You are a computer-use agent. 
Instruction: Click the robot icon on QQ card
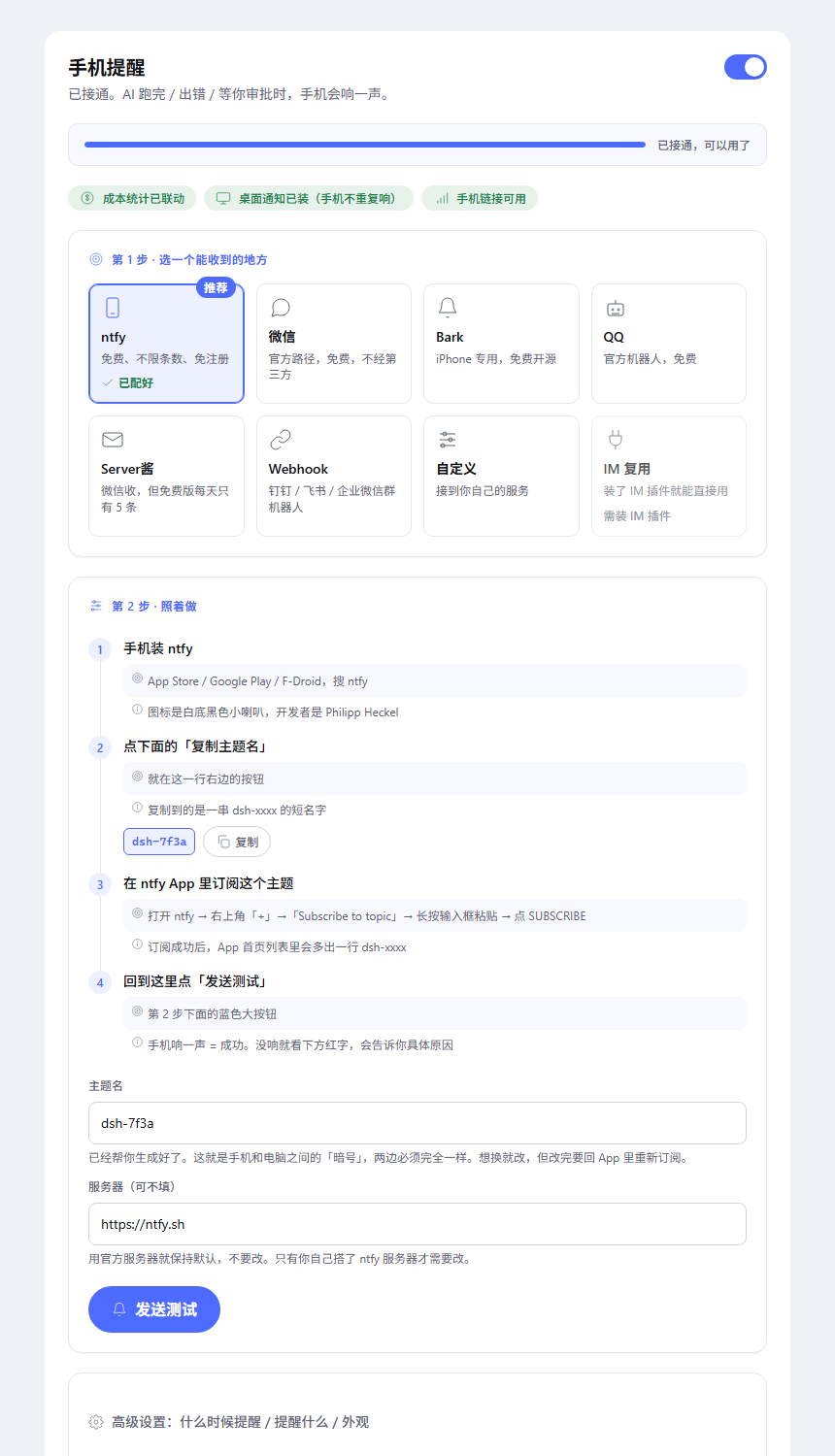pyautogui.click(x=616, y=308)
